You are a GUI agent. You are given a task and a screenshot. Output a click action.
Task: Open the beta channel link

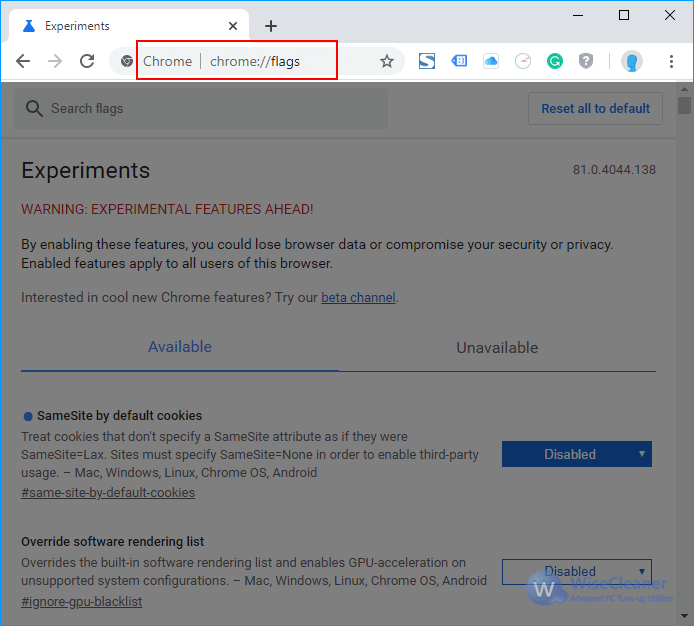tap(358, 298)
